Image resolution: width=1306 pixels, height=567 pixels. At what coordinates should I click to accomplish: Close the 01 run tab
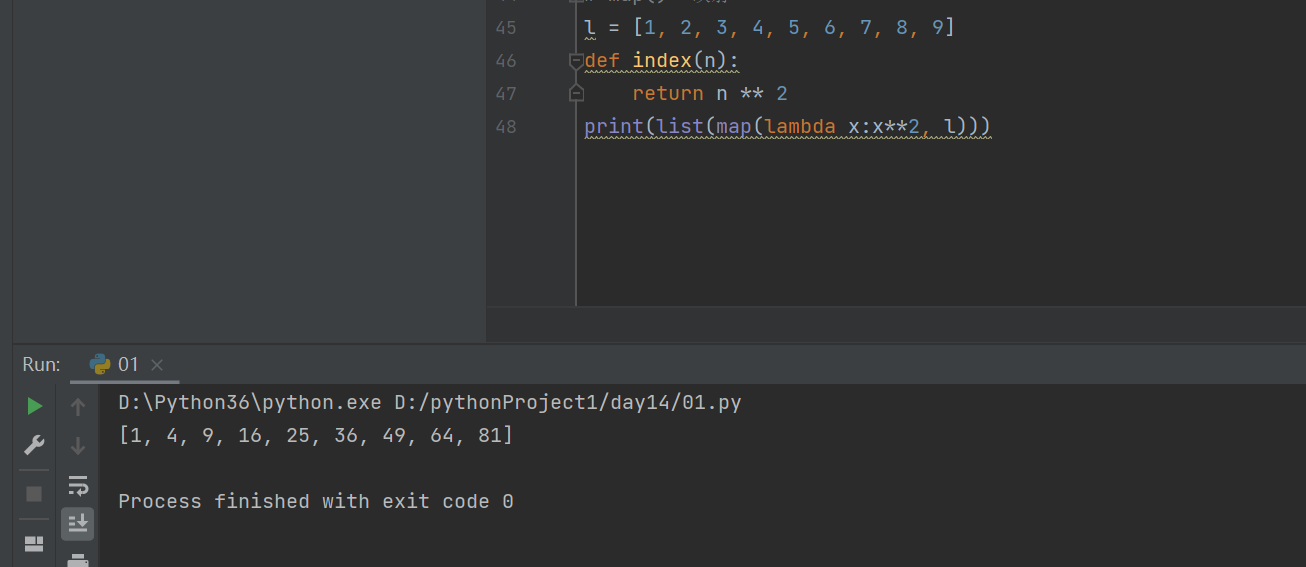(x=157, y=365)
